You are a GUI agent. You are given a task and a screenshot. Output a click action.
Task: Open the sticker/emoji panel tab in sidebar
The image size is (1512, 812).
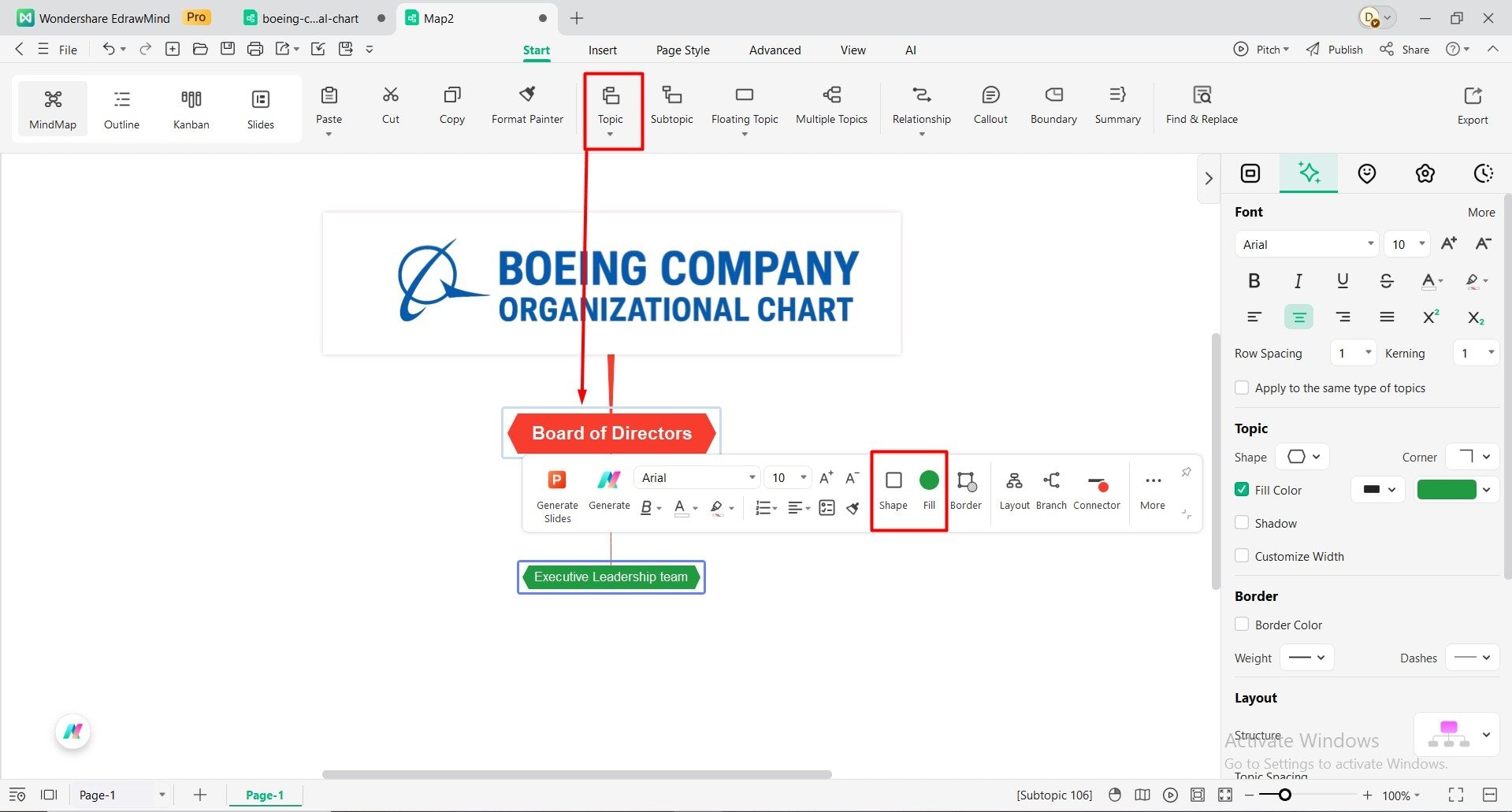pos(1367,173)
